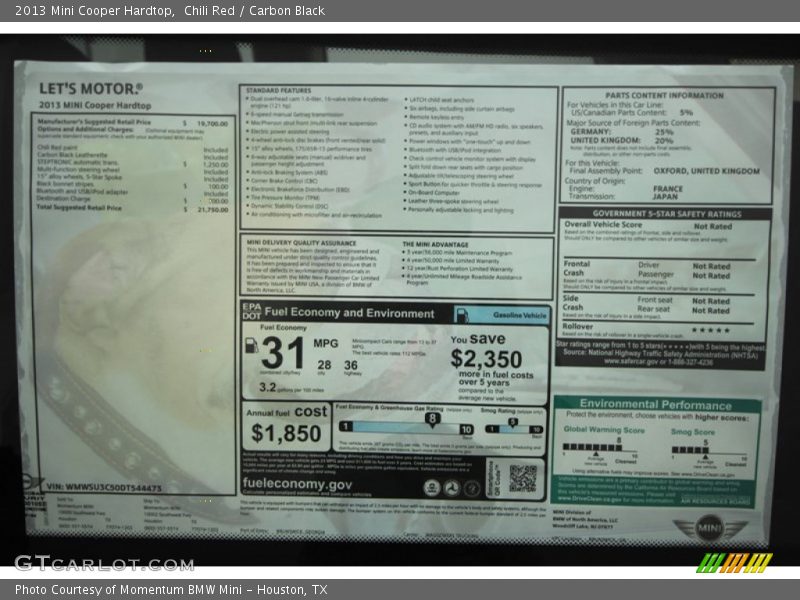This screenshot has width=800, height=600.
Task: Click Frontal Crash Driver 'Not Rated'
Action: pos(711,266)
